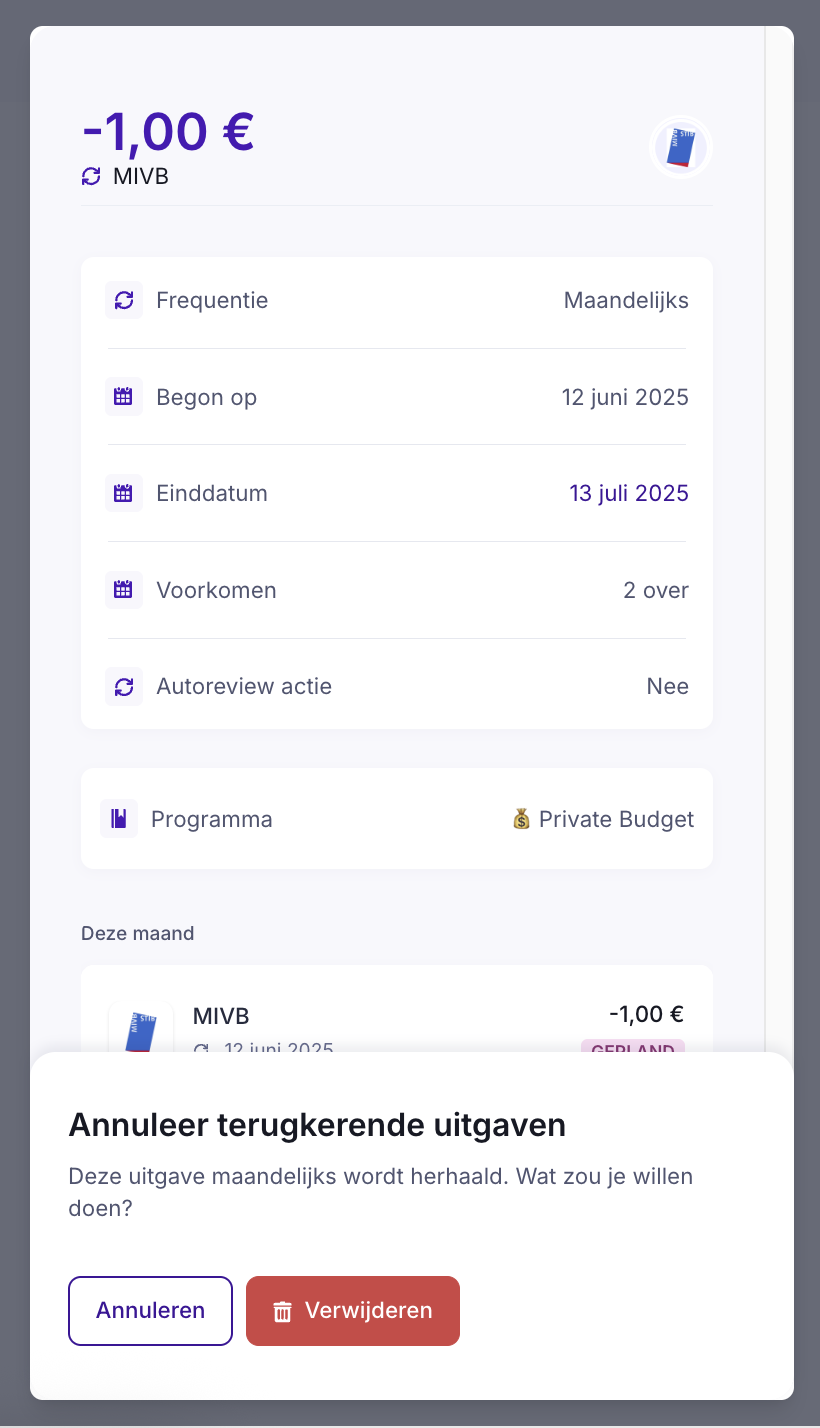Click the Voorkomen 2 over value
Viewport: 820px width, 1428px height.
point(656,590)
